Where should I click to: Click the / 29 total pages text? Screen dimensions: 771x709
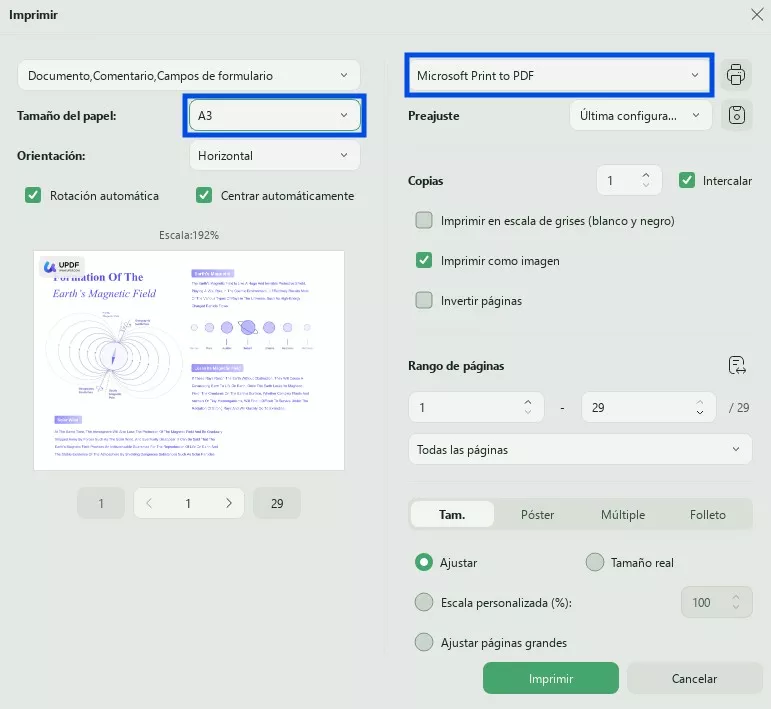[x=739, y=407]
